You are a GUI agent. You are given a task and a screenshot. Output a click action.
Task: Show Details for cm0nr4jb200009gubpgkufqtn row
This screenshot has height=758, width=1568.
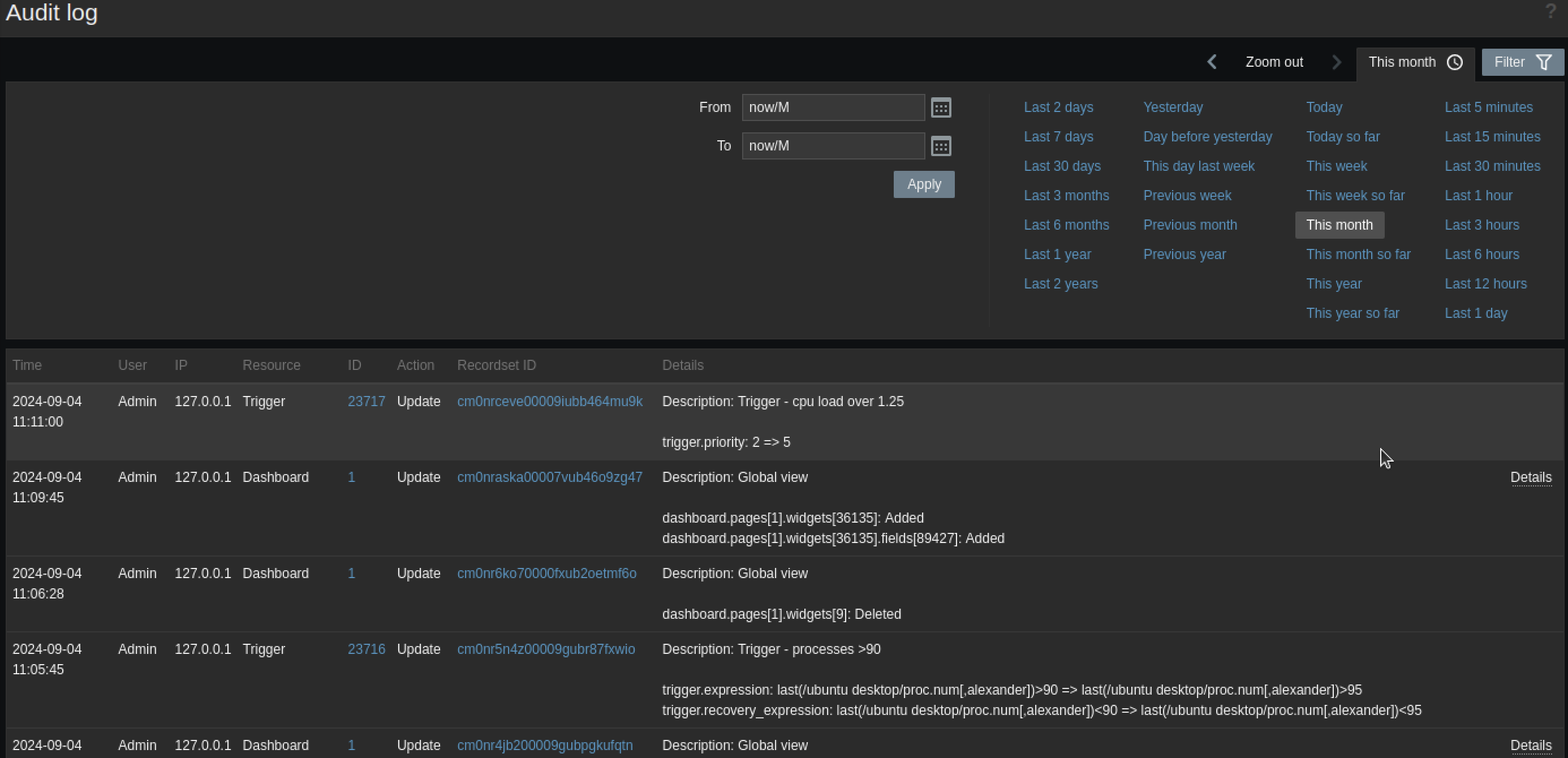click(x=1531, y=746)
